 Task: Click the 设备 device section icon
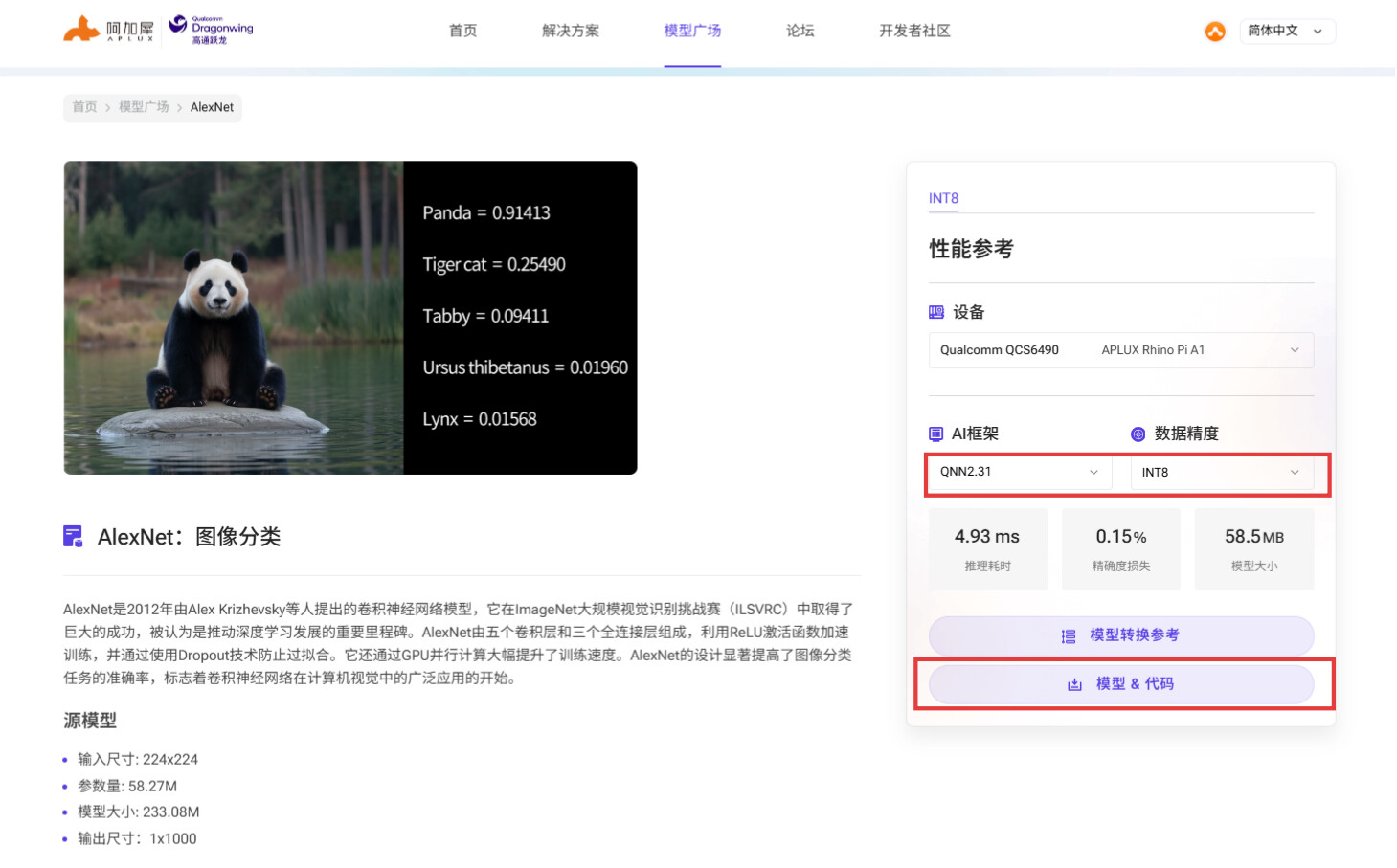[x=936, y=312]
